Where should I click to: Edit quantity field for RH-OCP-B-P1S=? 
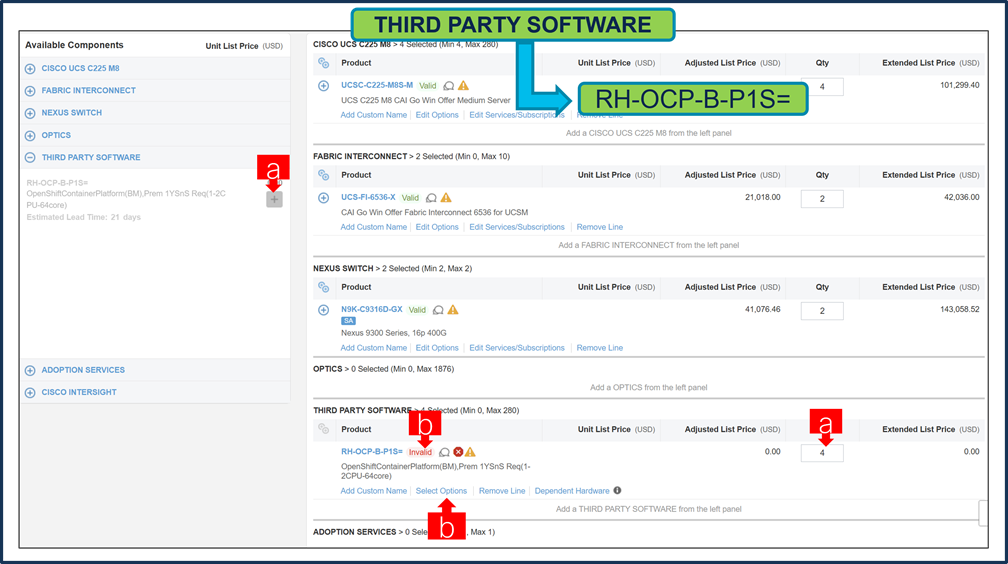pyautogui.click(x=822, y=453)
